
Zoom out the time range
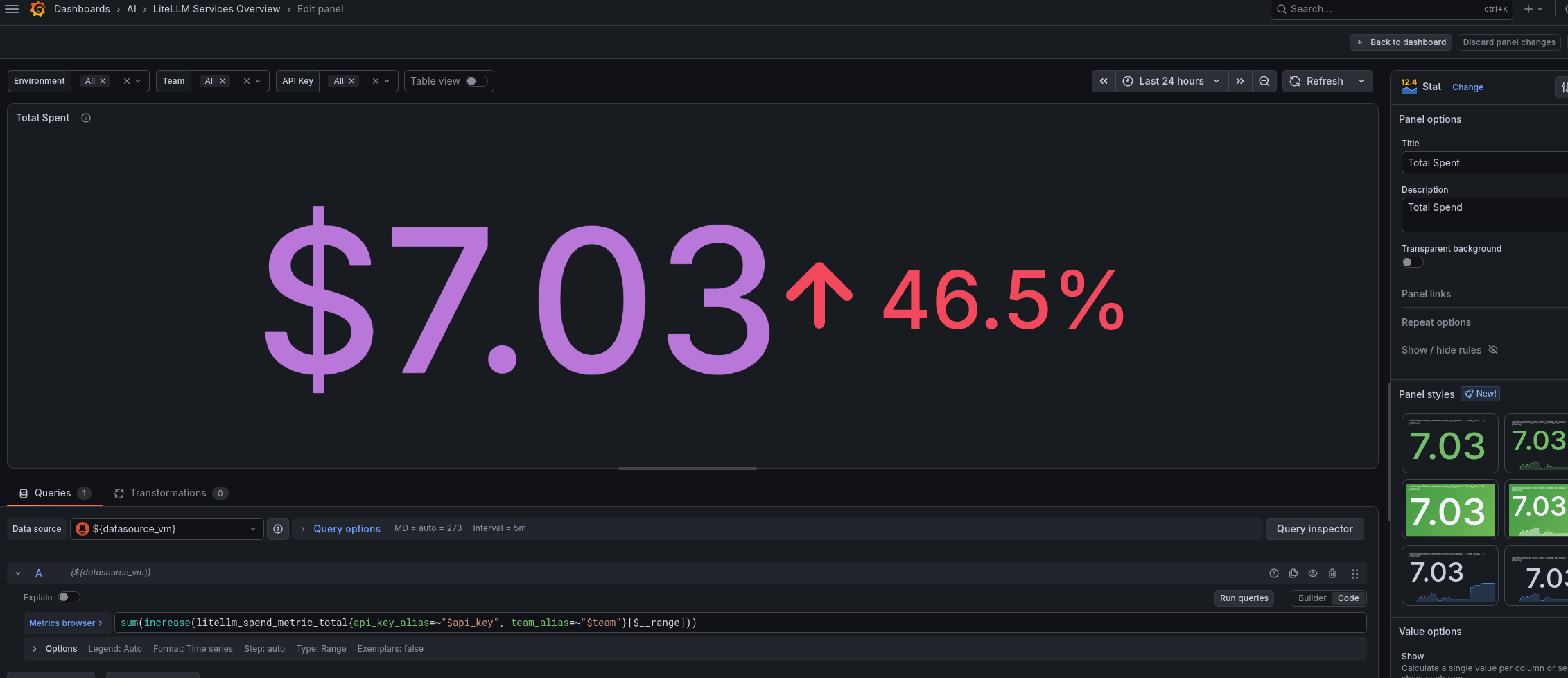click(x=1264, y=81)
